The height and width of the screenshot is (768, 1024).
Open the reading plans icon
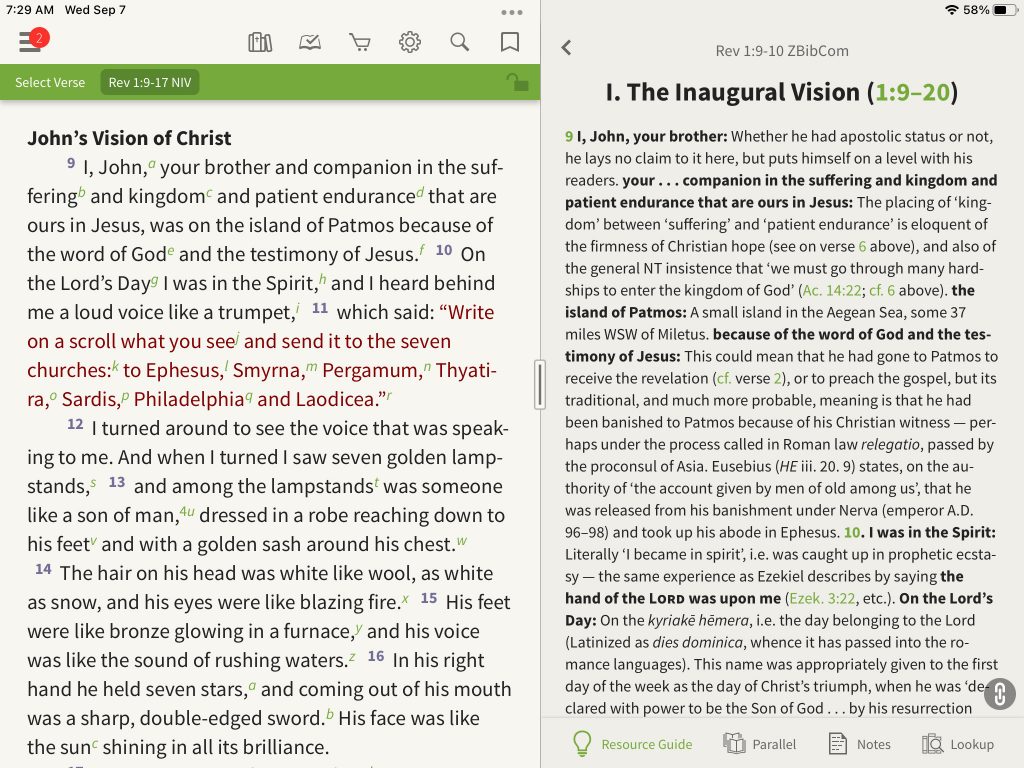pyautogui.click(x=310, y=42)
